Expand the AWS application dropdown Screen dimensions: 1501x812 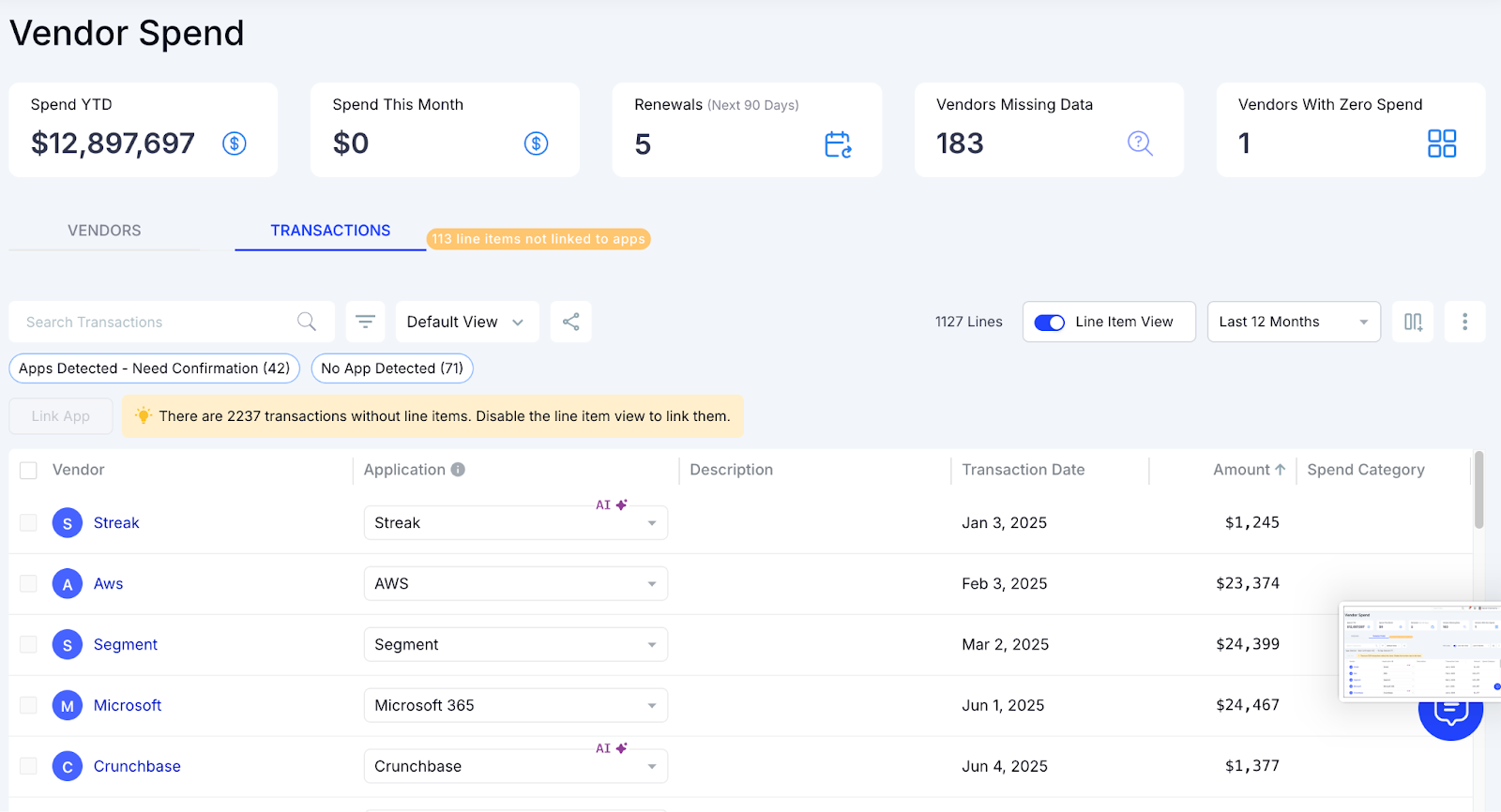click(516, 584)
